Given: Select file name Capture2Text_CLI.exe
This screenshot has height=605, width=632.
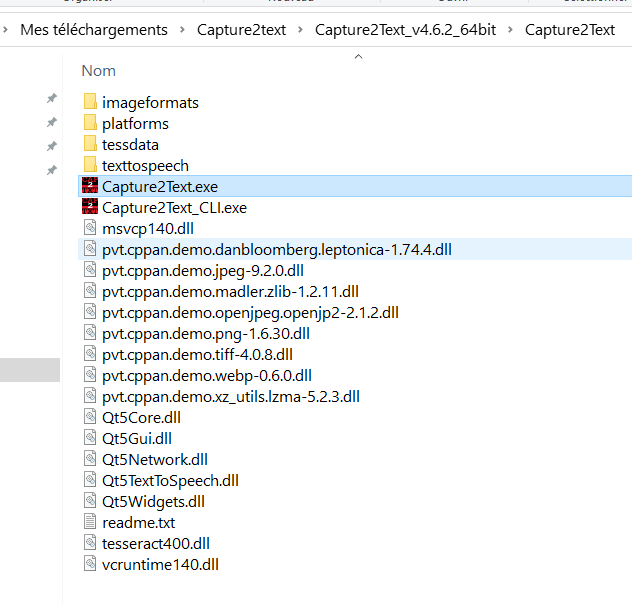Looking at the screenshot, I should click(x=174, y=208).
